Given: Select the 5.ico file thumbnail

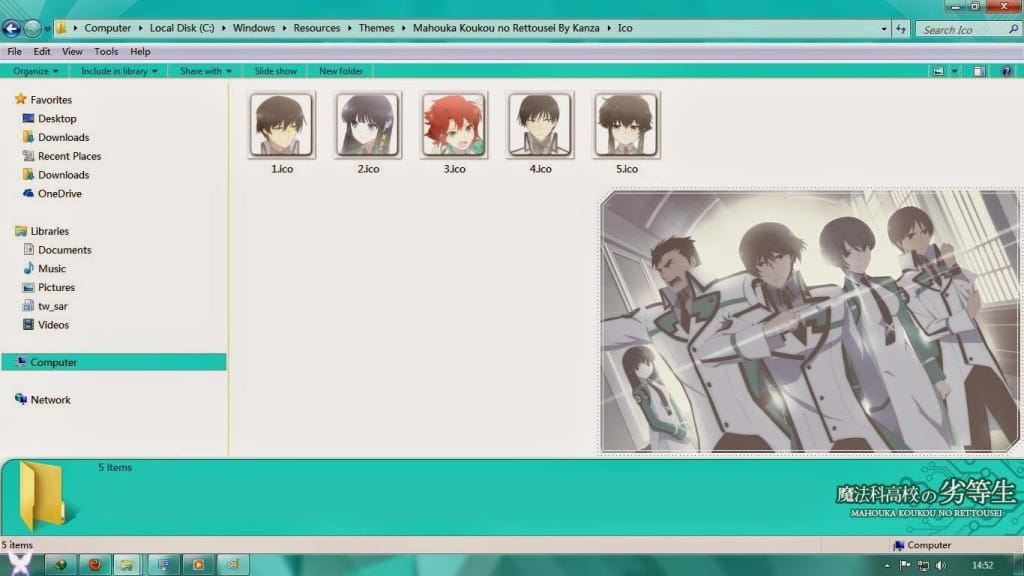Looking at the screenshot, I should [626, 125].
